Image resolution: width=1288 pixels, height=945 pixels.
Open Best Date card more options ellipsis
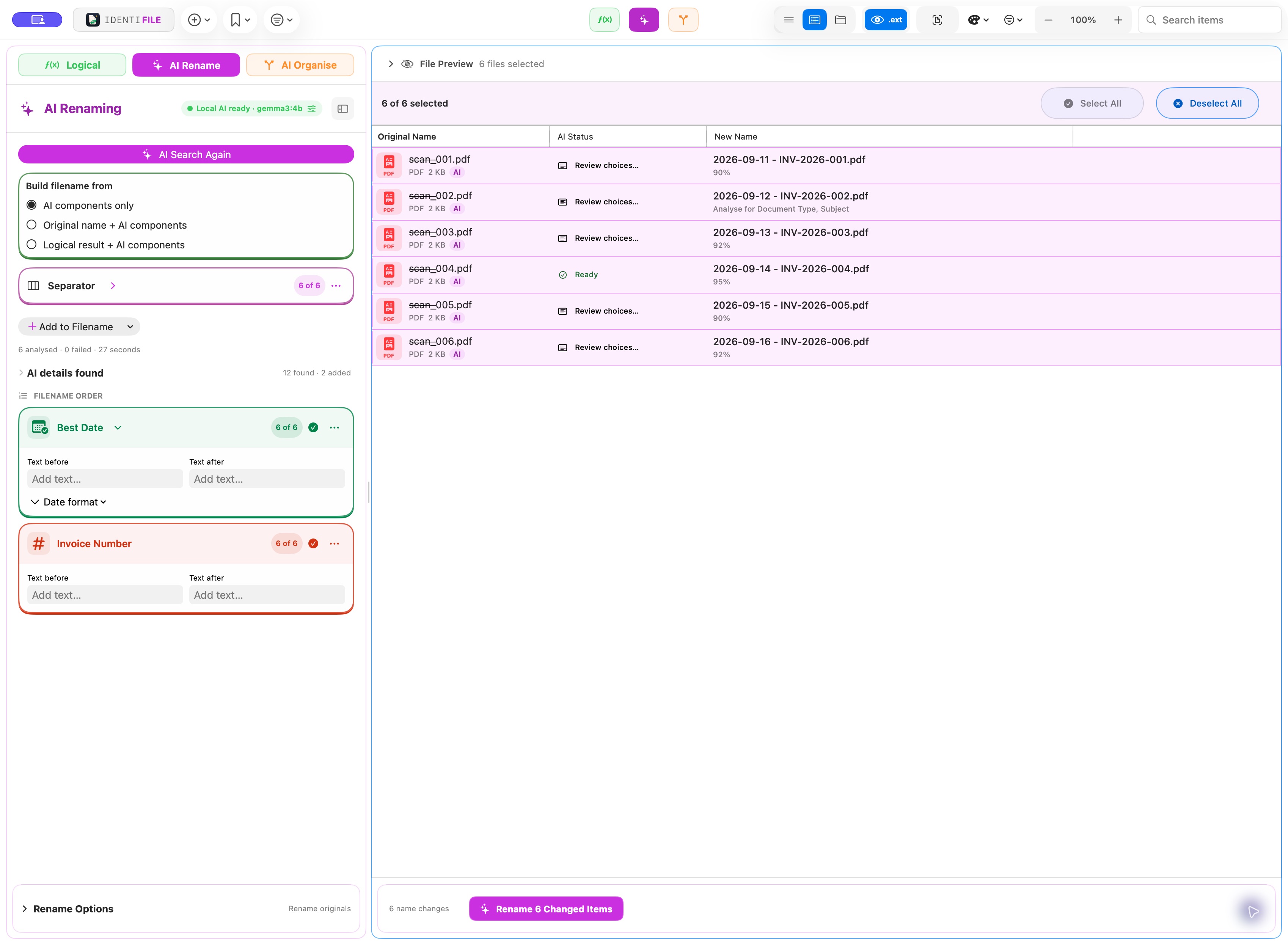click(x=334, y=427)
